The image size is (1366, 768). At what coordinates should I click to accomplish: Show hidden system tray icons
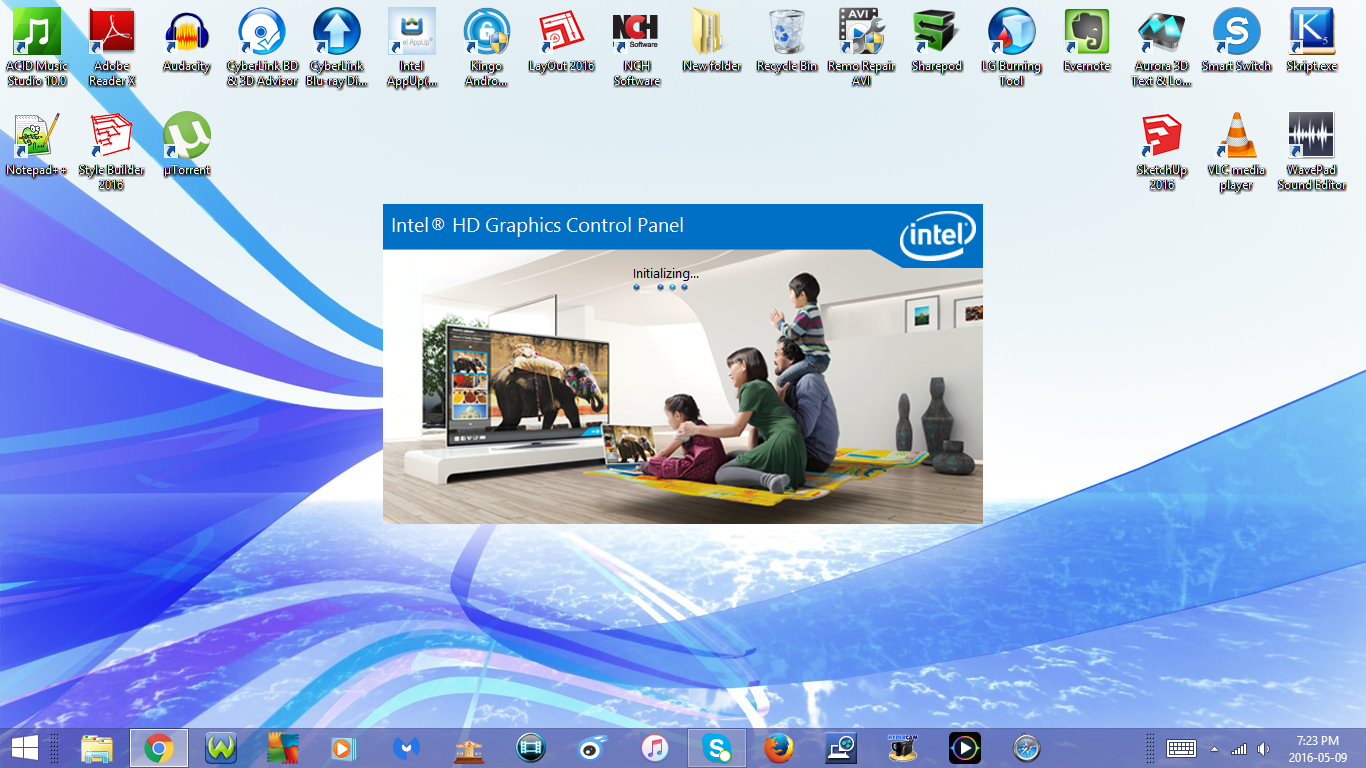[1215, 749]
